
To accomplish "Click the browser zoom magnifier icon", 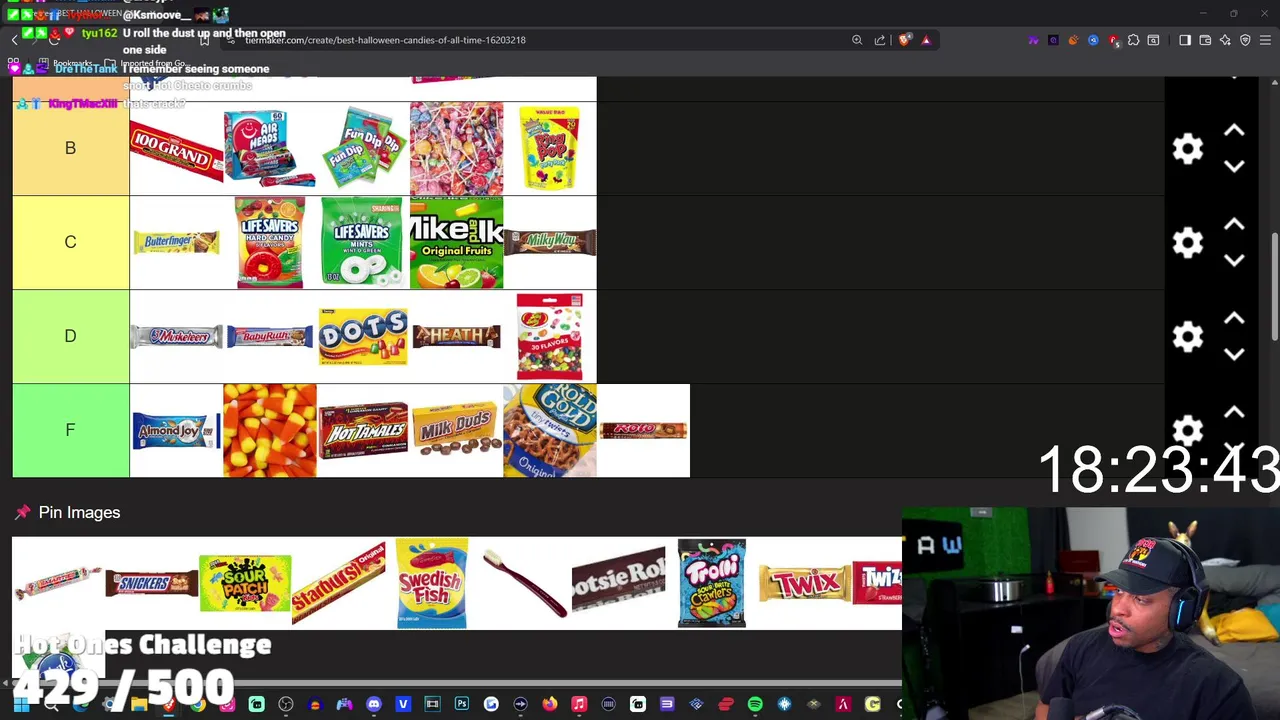I will click(x=857, y=40).
